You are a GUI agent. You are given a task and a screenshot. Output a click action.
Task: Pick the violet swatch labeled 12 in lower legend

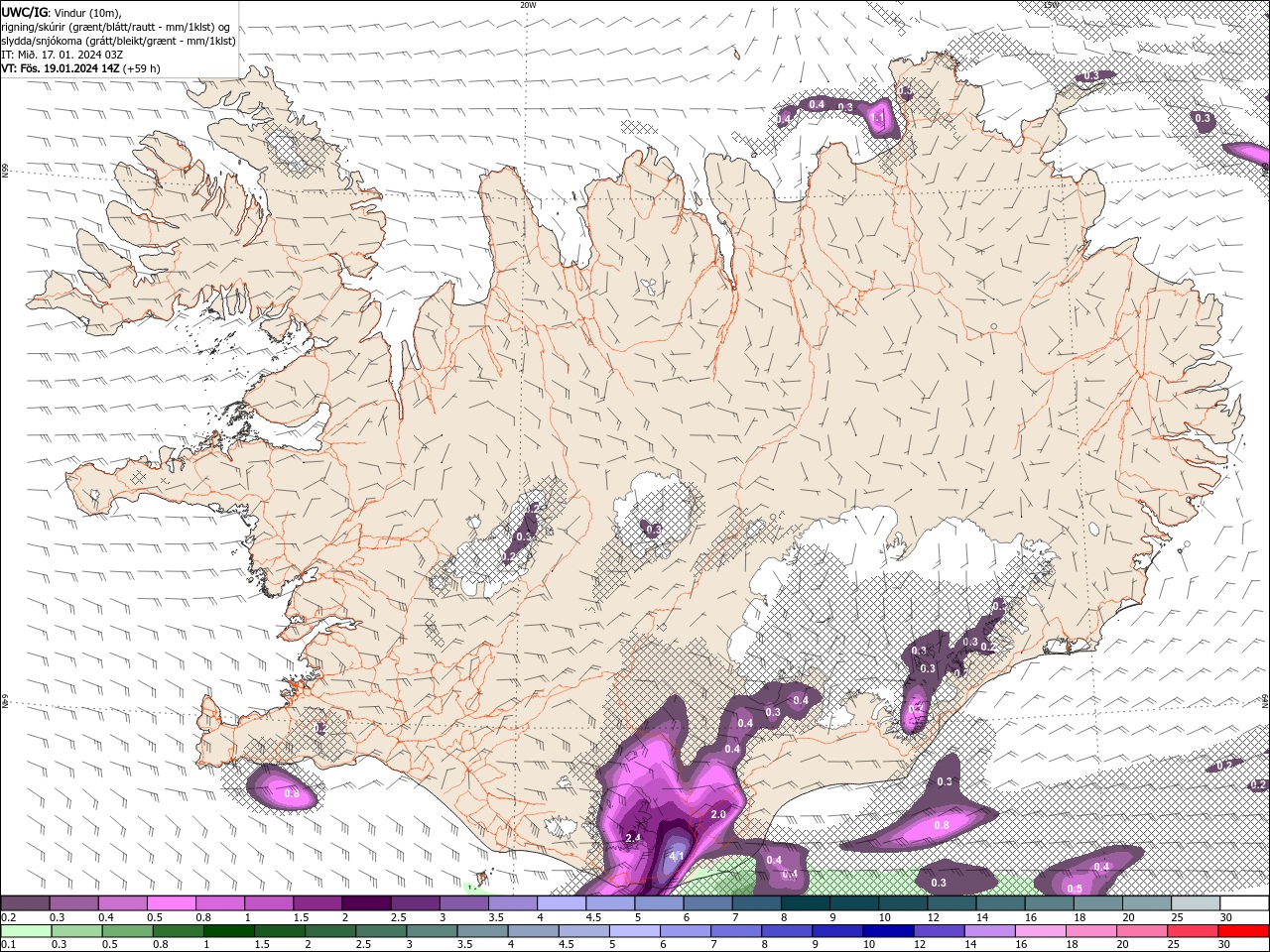click(940, 931)
